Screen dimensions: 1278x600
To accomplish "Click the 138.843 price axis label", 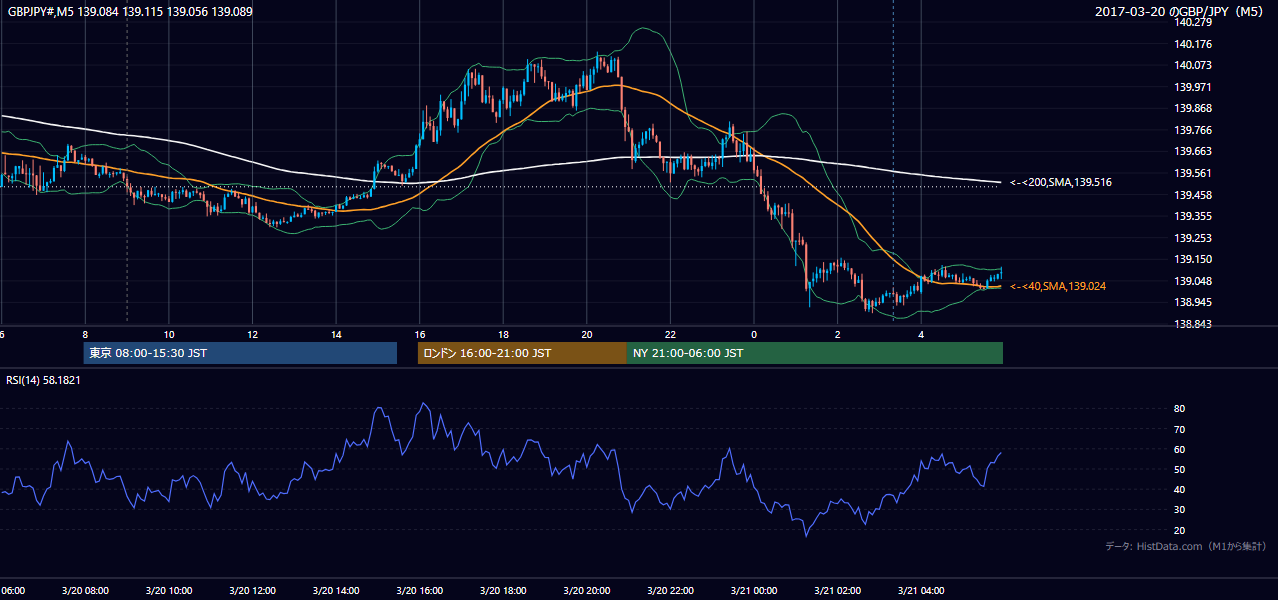I will [1194, 324].
